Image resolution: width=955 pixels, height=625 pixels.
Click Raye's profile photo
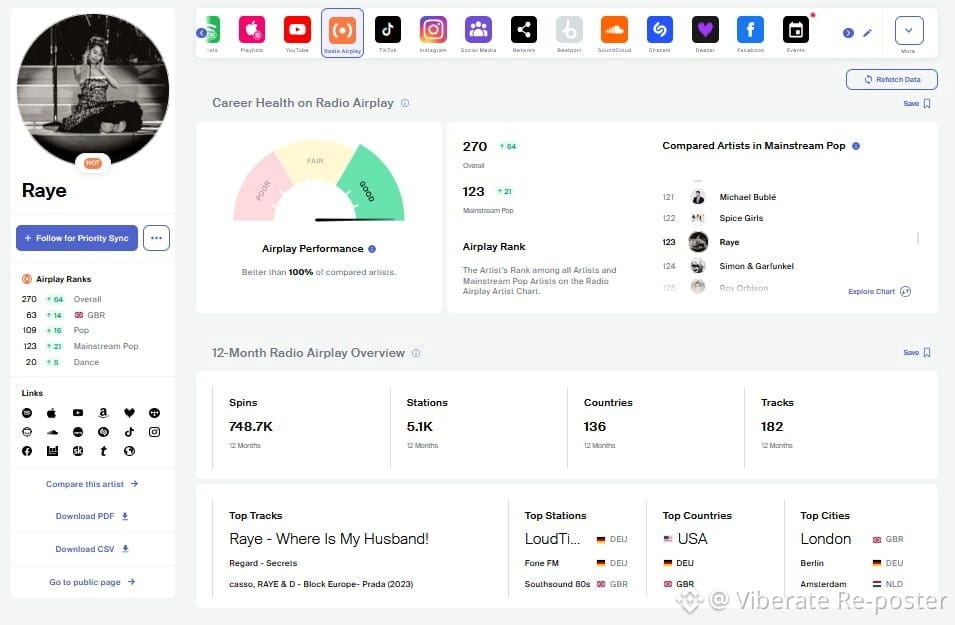93,90
